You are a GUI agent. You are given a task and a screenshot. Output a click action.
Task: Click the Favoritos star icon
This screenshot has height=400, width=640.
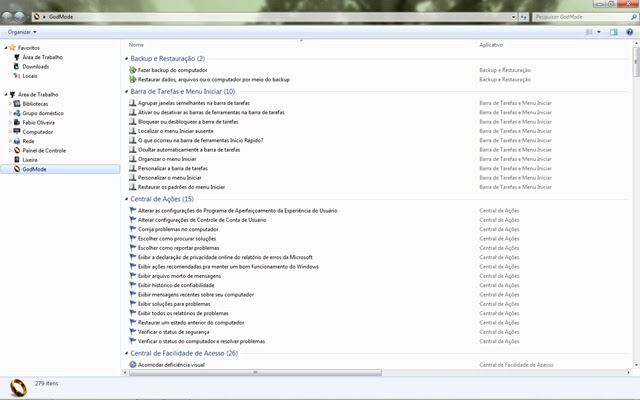(12, 48)
